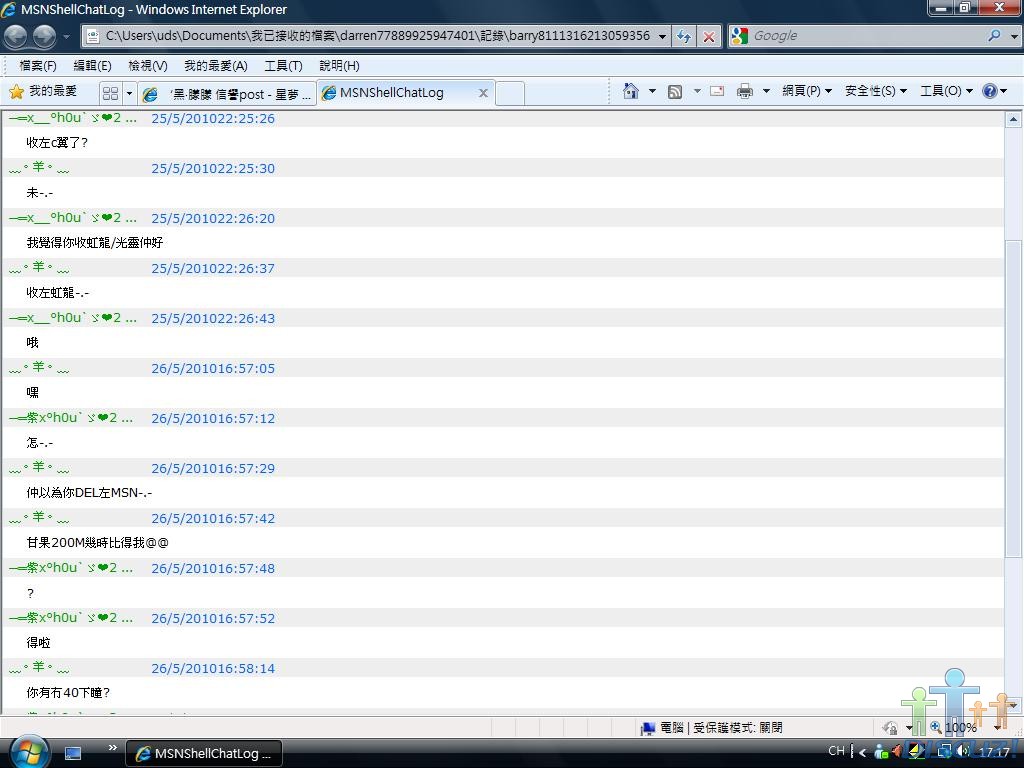
Task: Click the RSS feeds icon
Action: point(675,91)
